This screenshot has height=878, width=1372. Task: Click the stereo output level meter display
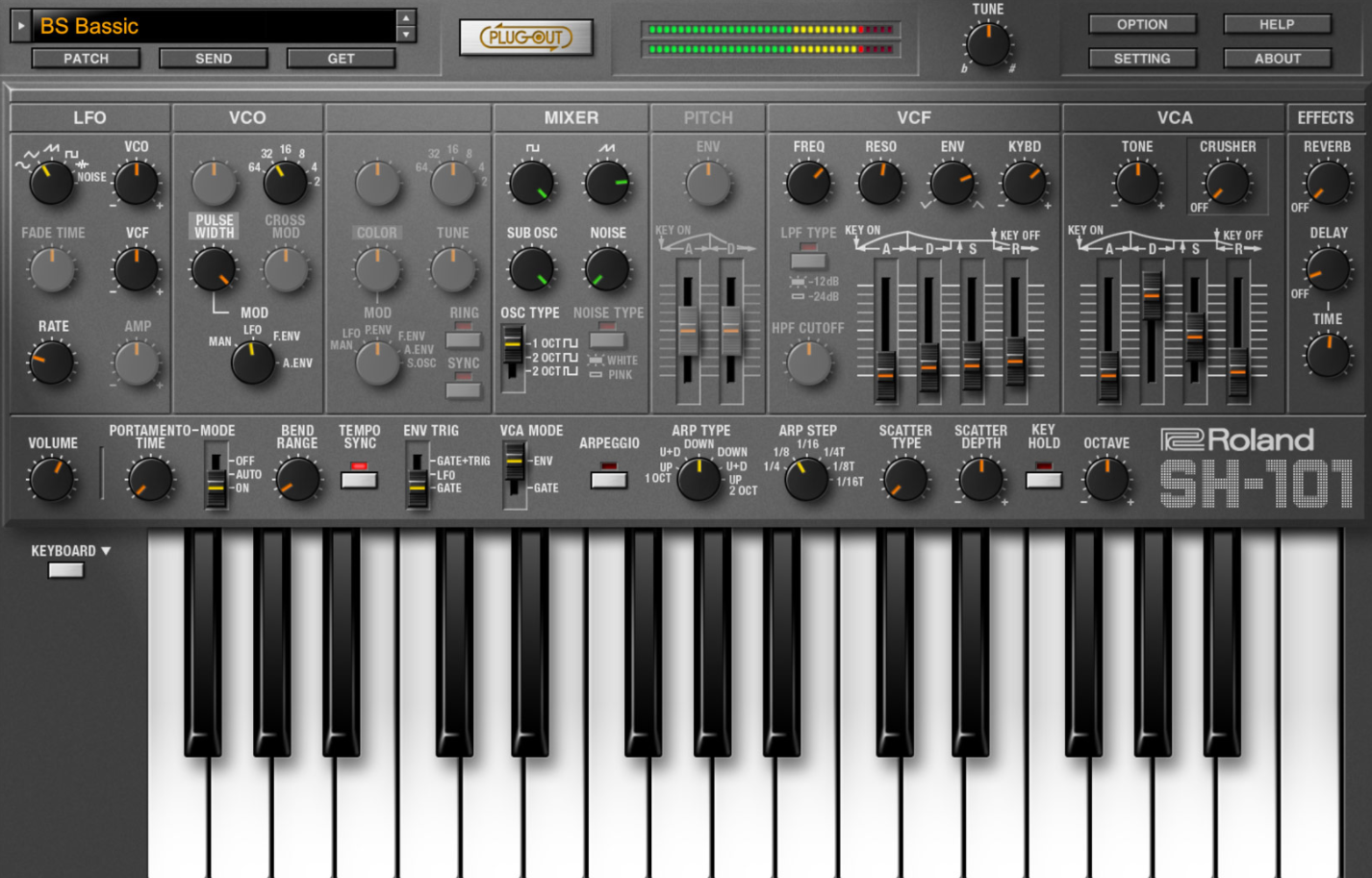(771, 39)
